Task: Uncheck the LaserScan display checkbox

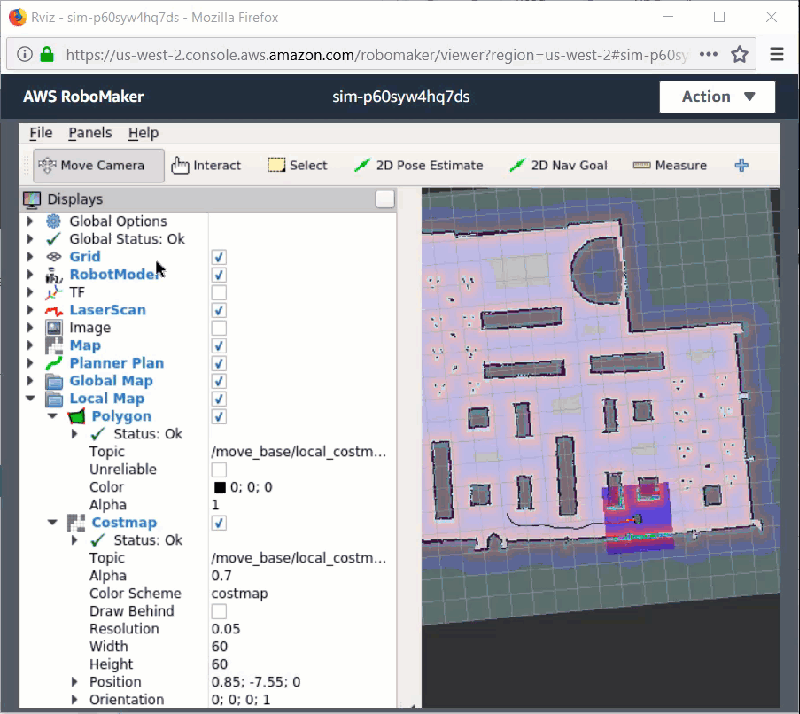Action: (x=219, y=310)
